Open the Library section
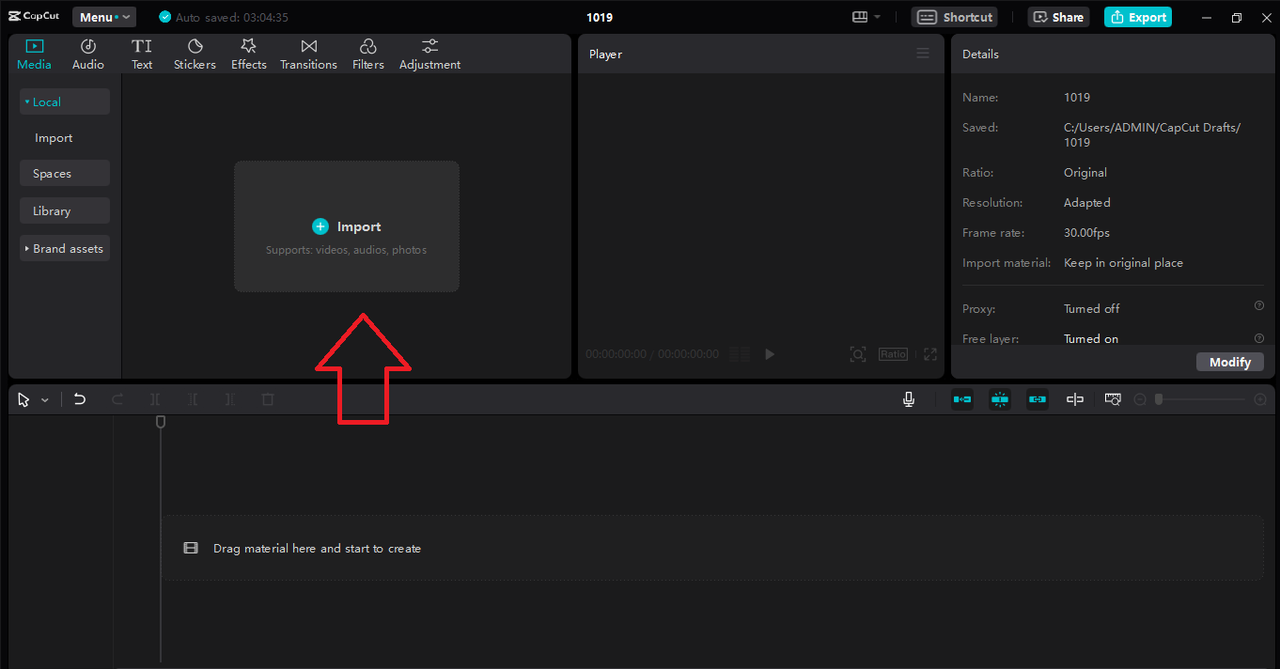This screenshot has height=669, width=1280. point(65,211)
